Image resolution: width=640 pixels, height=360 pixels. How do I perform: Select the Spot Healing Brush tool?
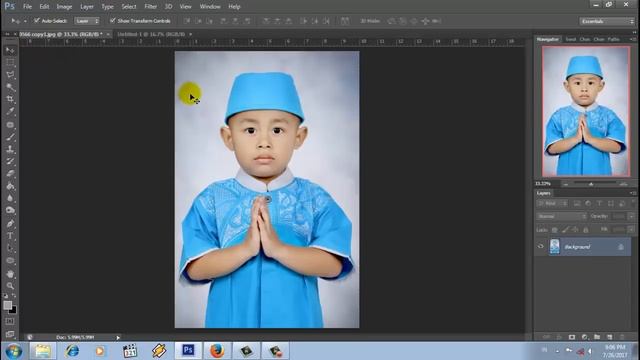[x=10, y=124]
